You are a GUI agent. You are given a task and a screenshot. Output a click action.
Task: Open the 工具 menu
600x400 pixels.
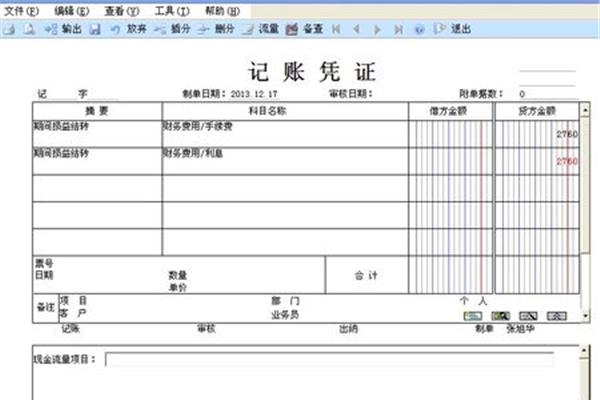click(x=172, y=11)
